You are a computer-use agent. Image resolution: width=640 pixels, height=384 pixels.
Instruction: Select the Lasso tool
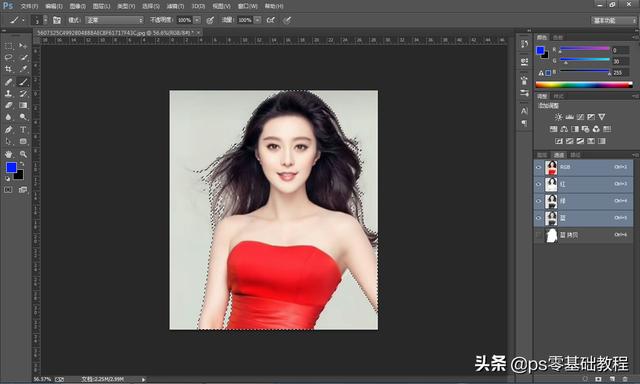[x=9, y=58]
